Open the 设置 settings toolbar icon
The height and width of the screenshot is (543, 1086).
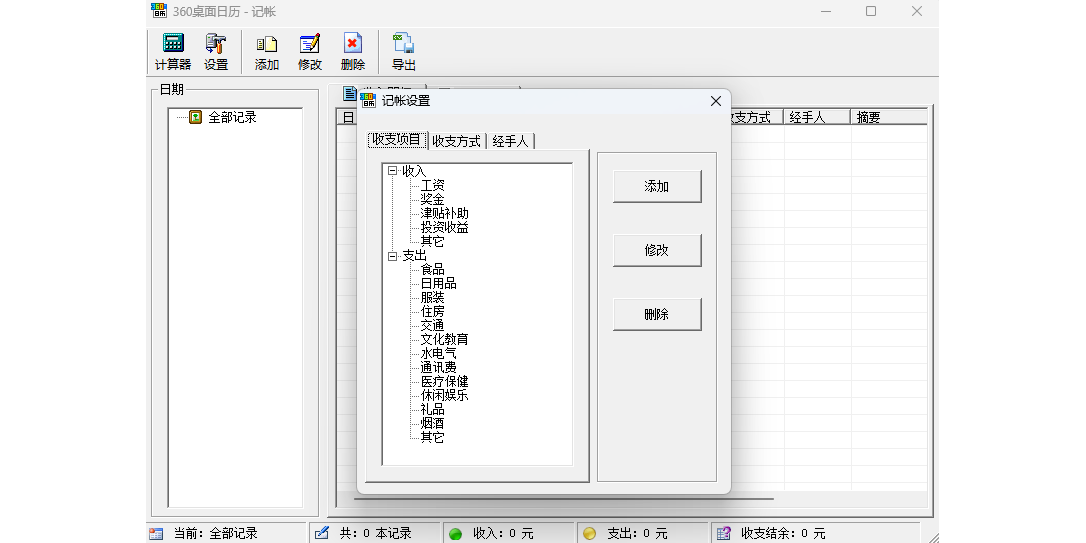tap(216, 52)
